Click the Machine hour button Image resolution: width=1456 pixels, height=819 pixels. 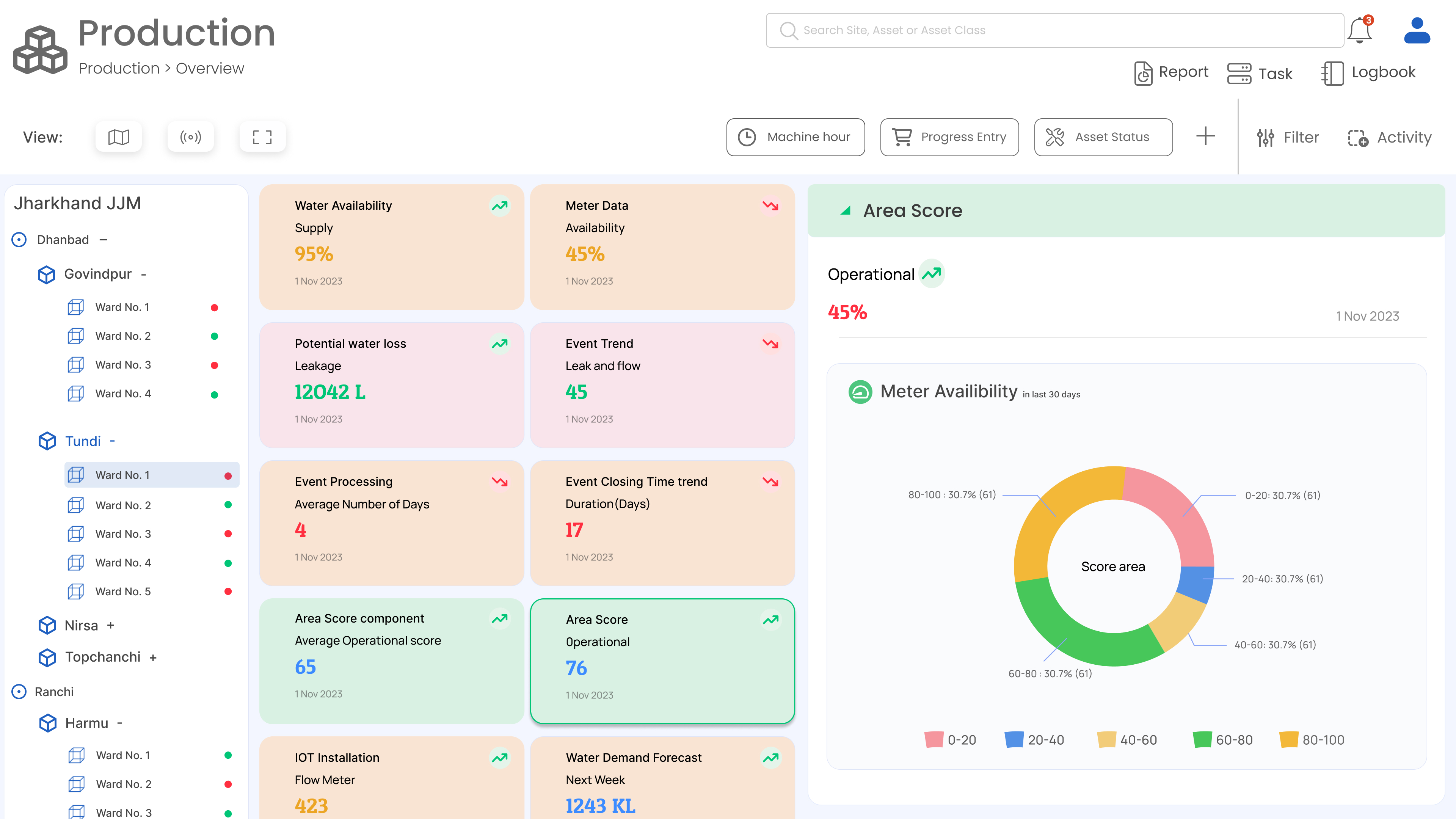click(x=795, y=137)
